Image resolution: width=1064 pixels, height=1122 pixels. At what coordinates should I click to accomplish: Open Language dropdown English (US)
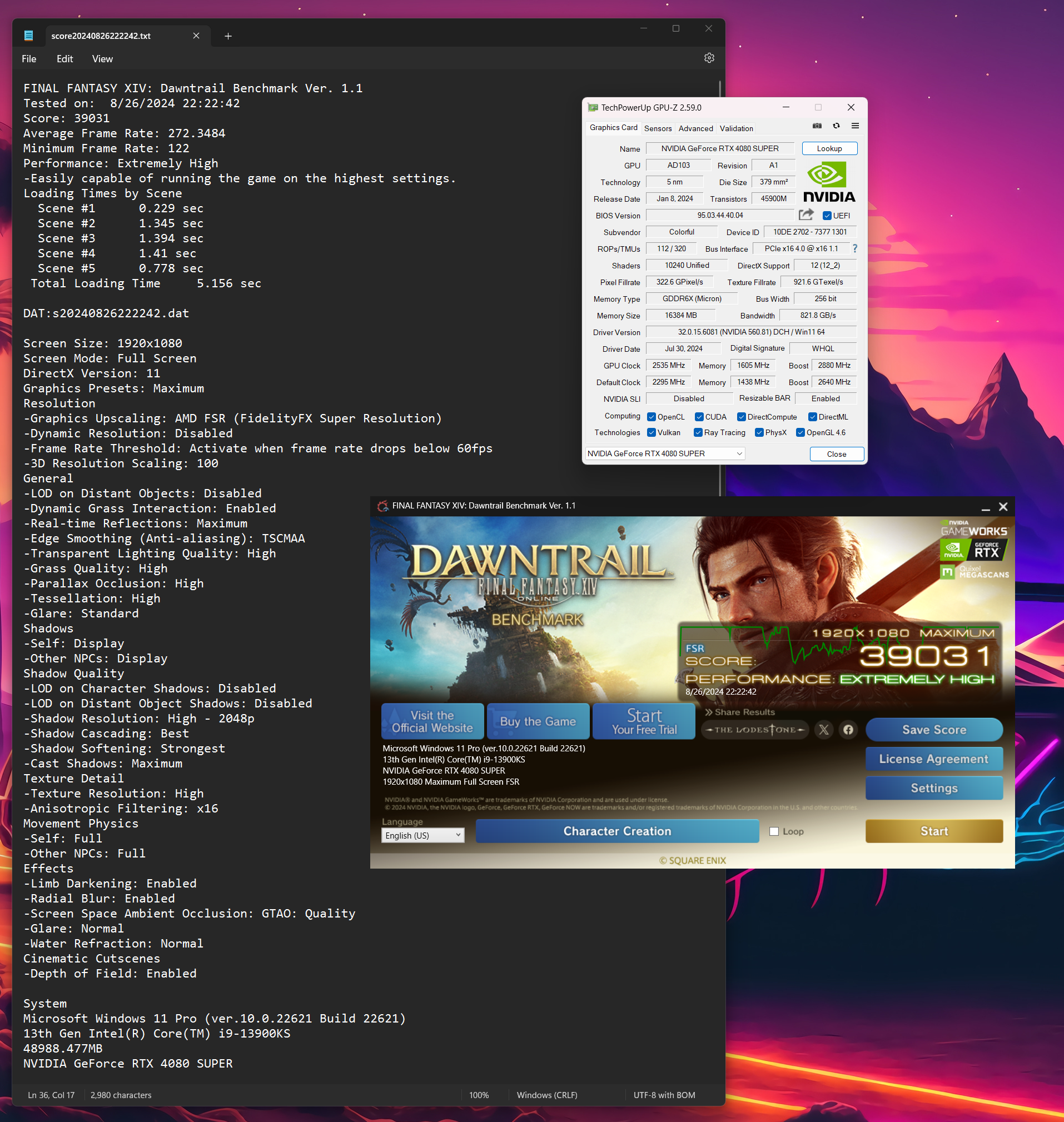(x=422, y=835)
